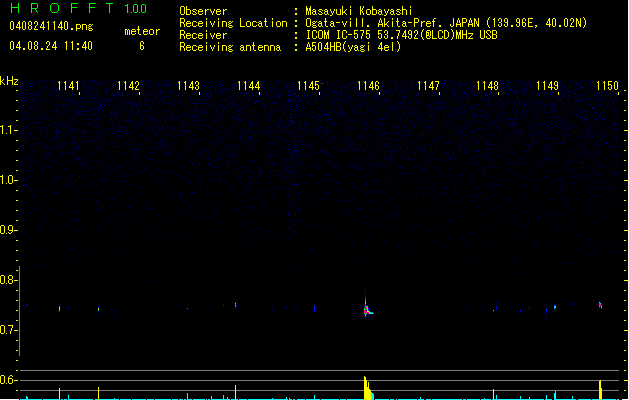Image resolution: width=629 pixels, height=400 pixels.
Task: Click the 0.9 kHz frequency tick label
Action: tap(8, 230)
